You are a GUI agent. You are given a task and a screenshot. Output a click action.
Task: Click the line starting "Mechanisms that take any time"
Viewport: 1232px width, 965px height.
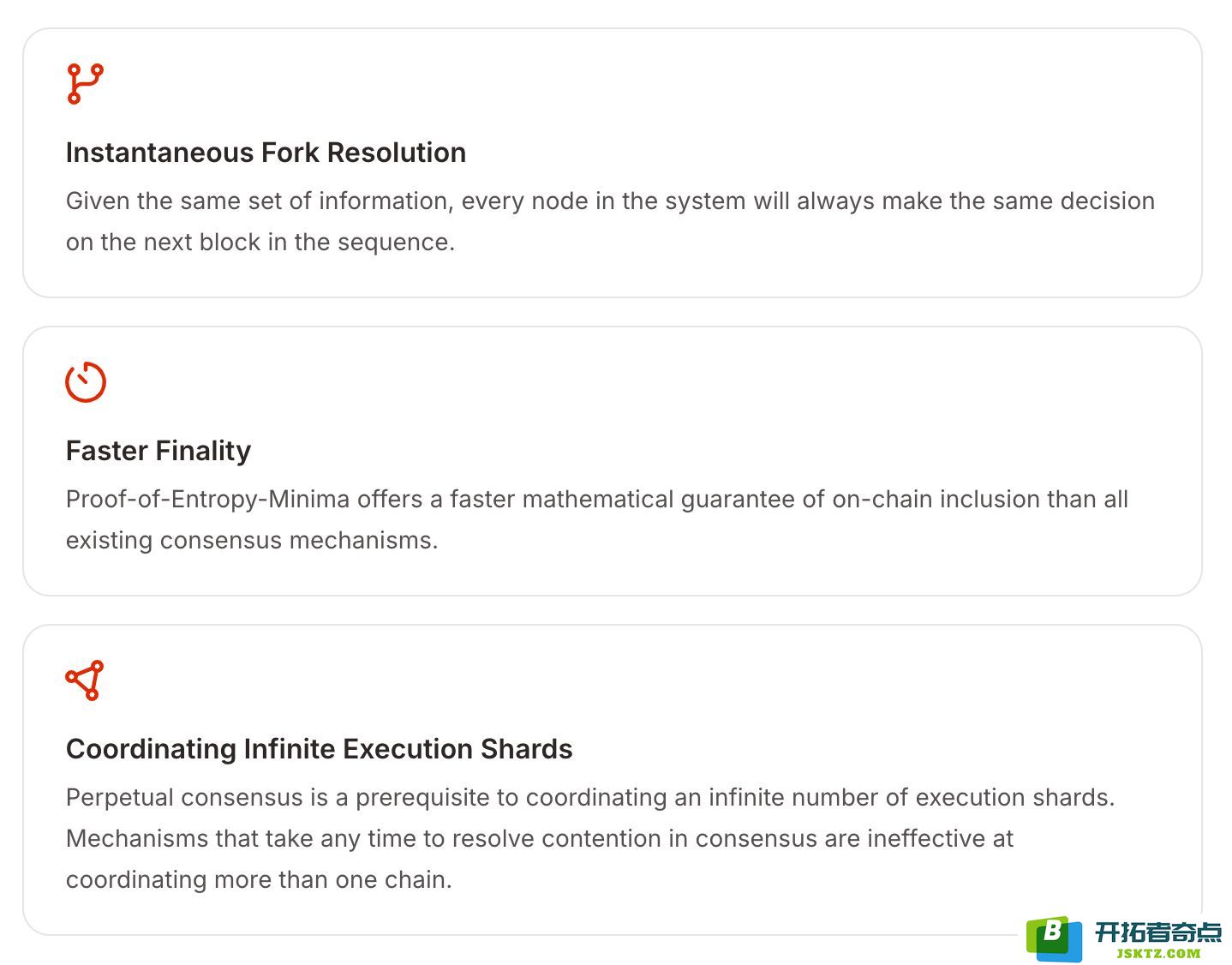coord(540,838)
